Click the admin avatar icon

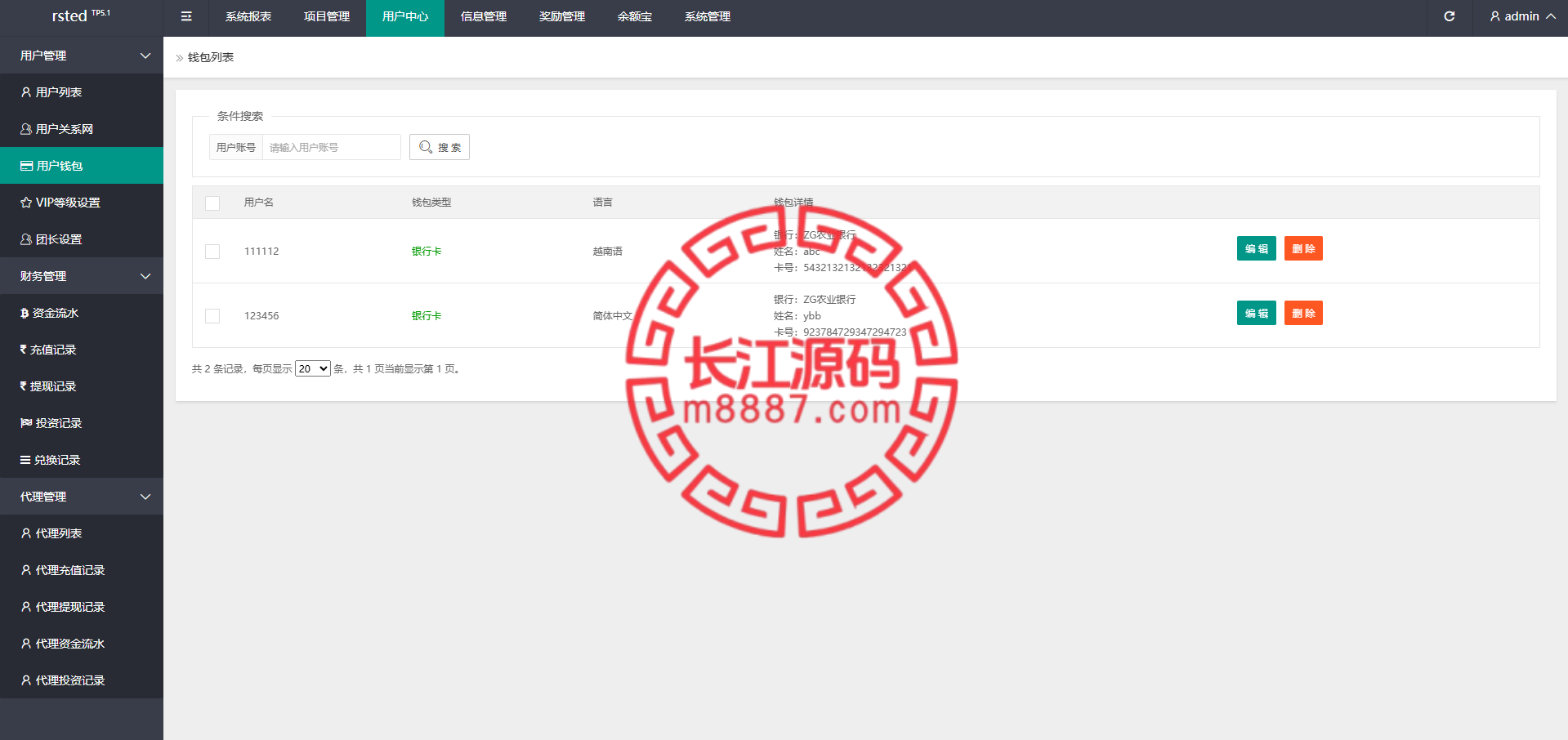tap(1495, 16)
